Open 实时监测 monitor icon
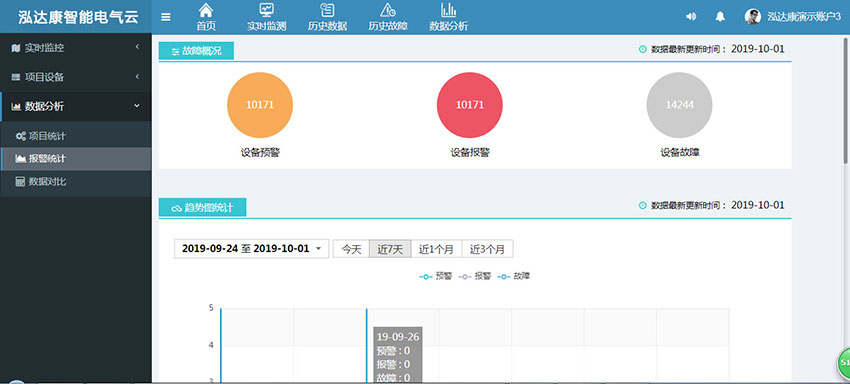 [267, 10]
